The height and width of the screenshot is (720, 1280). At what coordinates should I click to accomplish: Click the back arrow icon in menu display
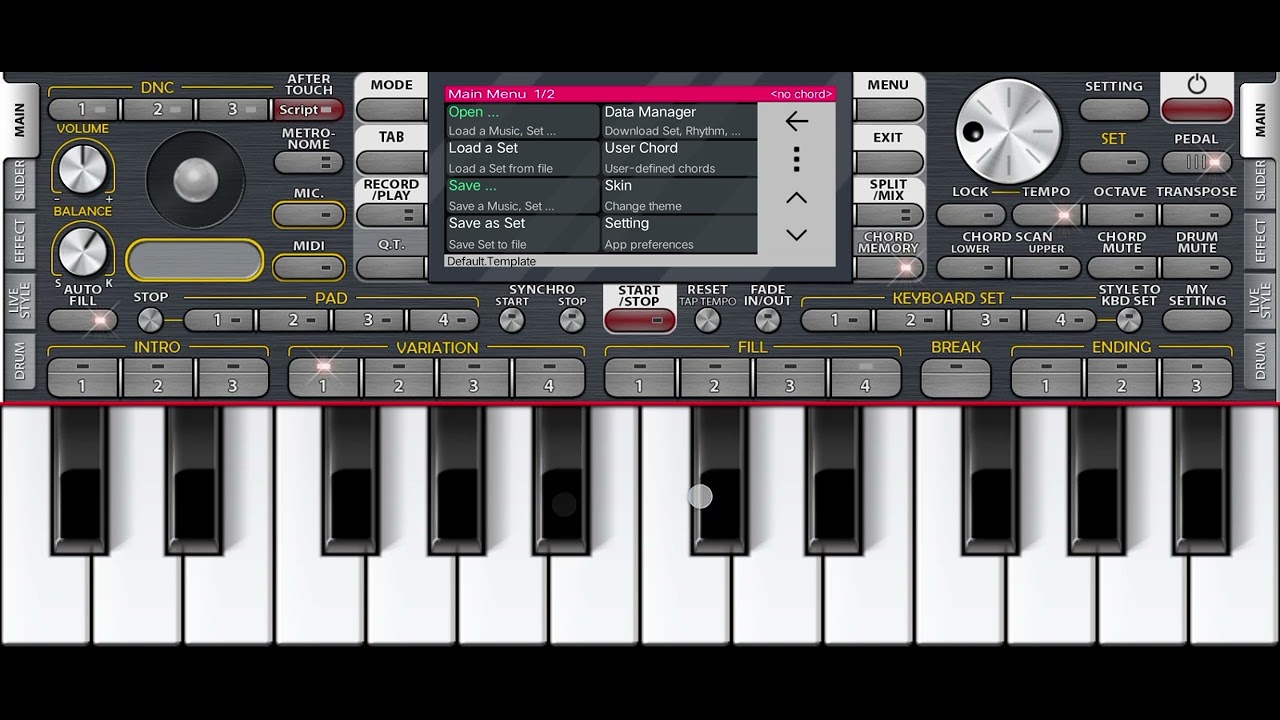797,122
